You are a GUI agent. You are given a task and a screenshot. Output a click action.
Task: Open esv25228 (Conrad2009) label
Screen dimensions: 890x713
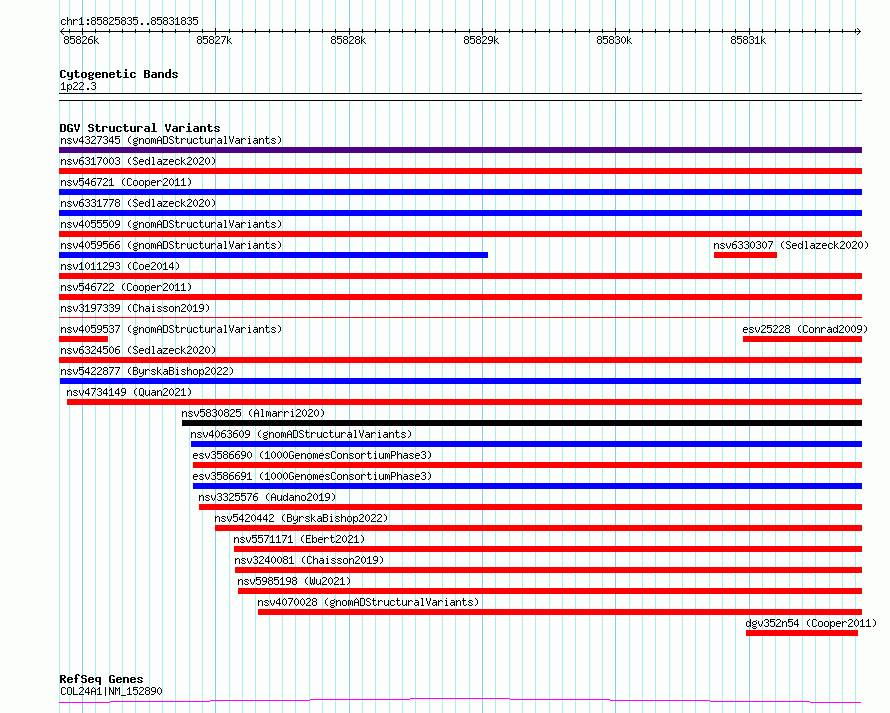click(805, 329)
